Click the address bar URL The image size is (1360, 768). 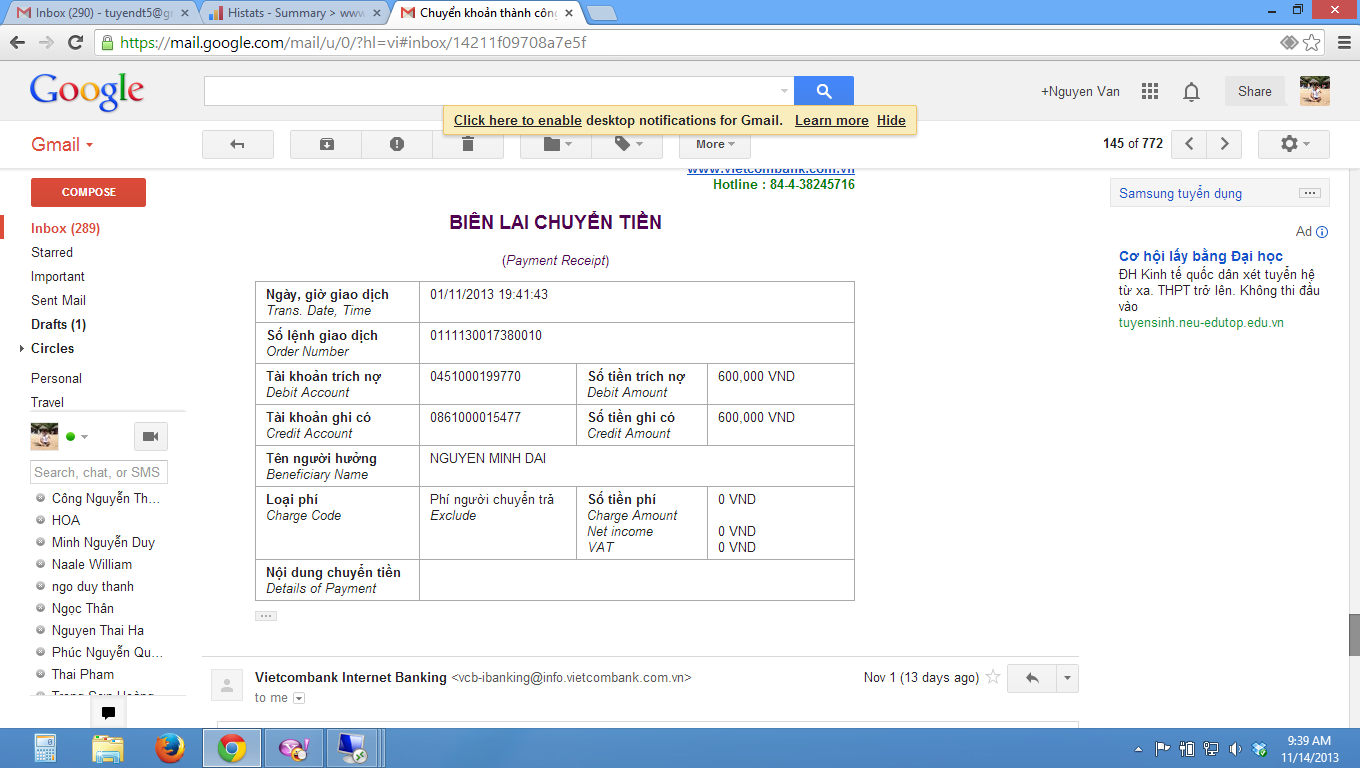click(353, 43)
